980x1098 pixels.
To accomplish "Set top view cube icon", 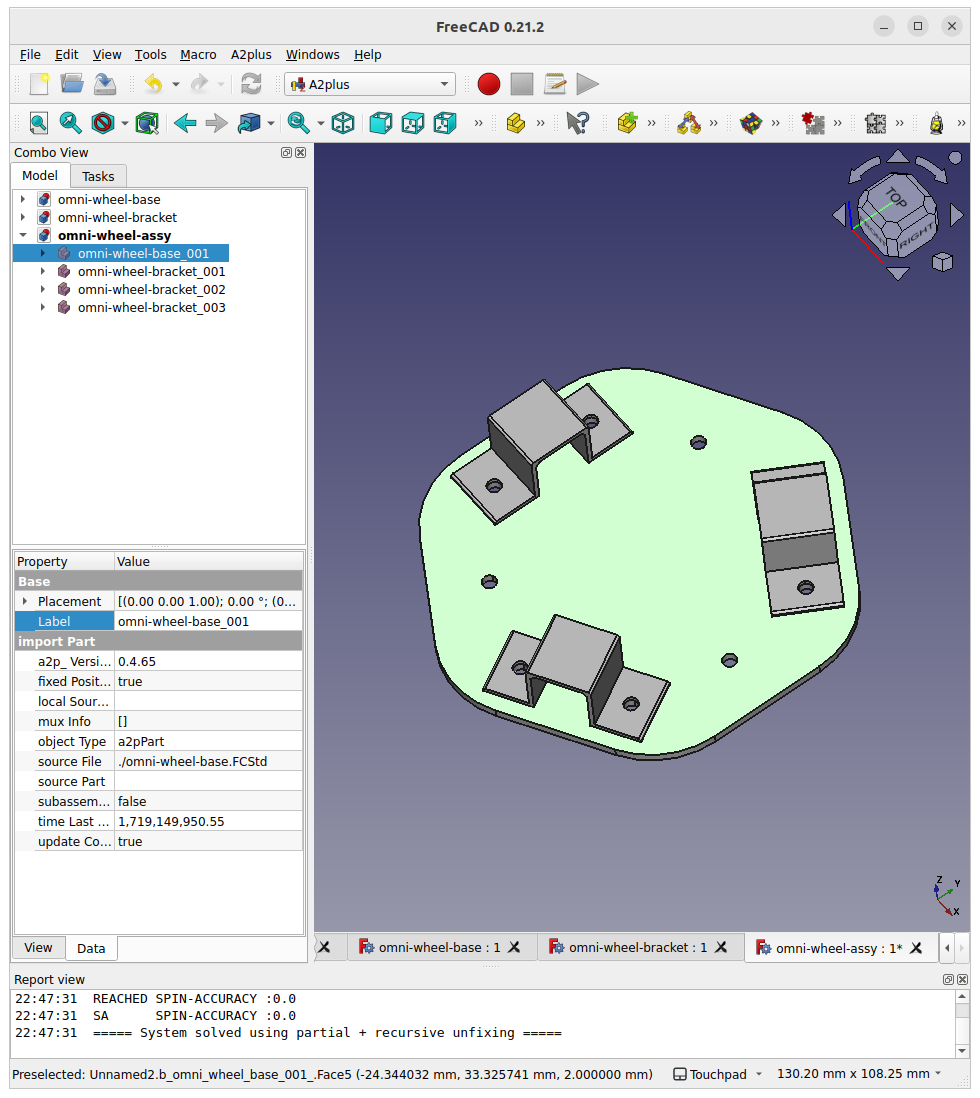I will [413, 123].
